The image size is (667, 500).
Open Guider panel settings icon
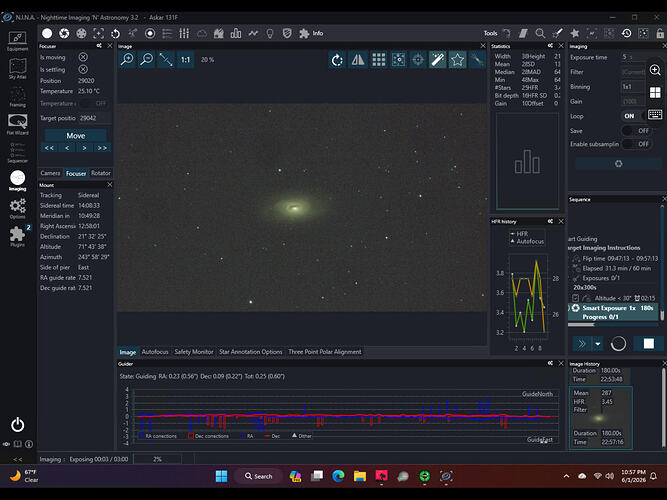coord(550,363)
